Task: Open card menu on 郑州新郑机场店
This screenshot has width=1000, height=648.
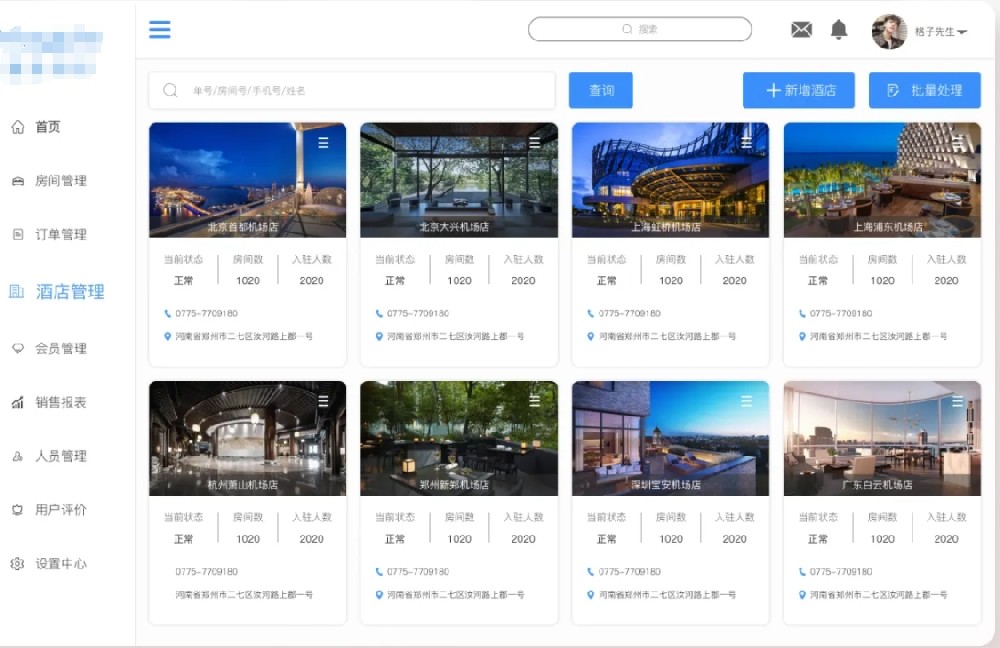Action: pyautogui.click(x=534, y=401)
